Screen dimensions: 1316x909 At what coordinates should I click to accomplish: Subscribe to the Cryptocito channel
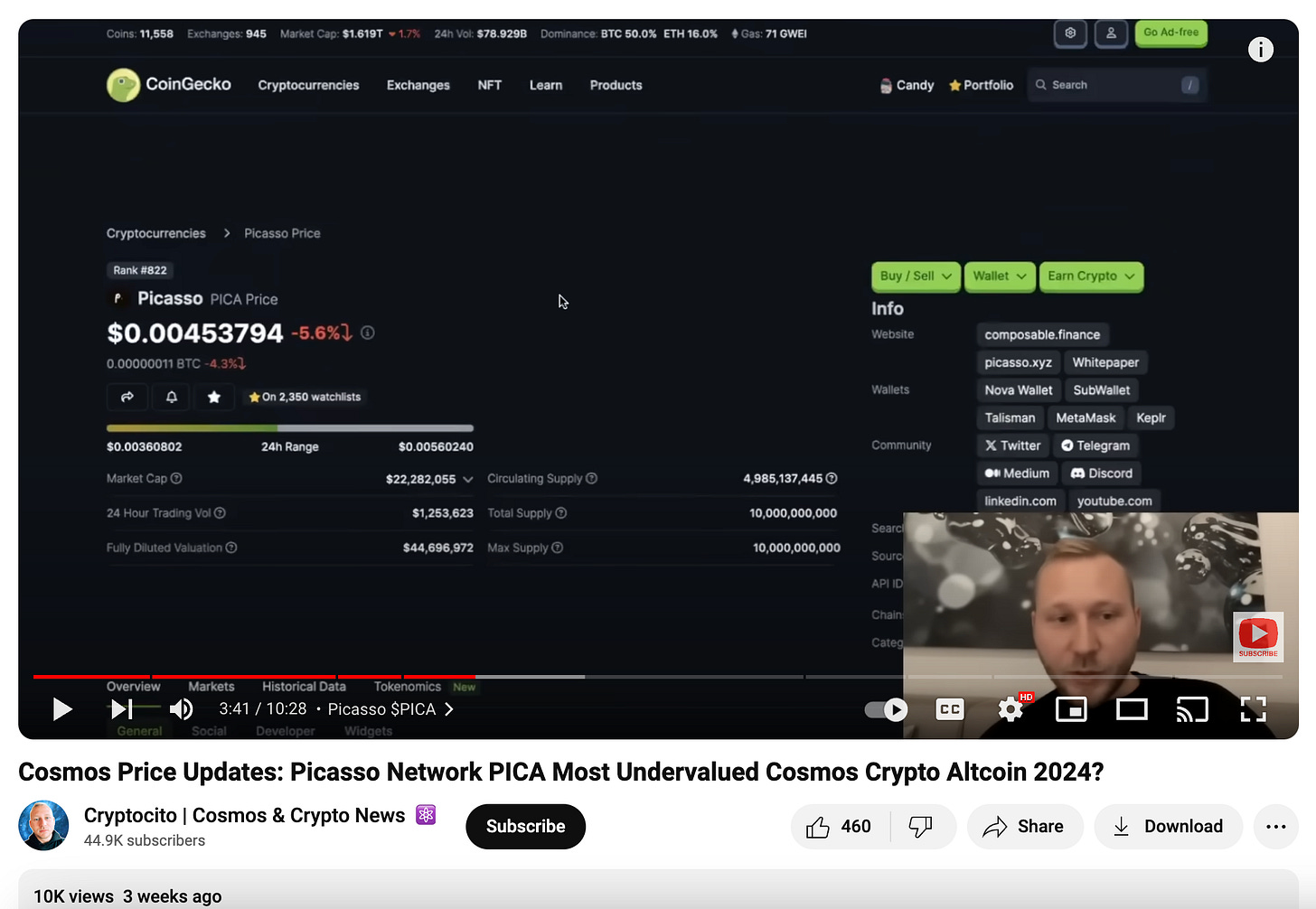pyautogui.click(x=525, y=826)
